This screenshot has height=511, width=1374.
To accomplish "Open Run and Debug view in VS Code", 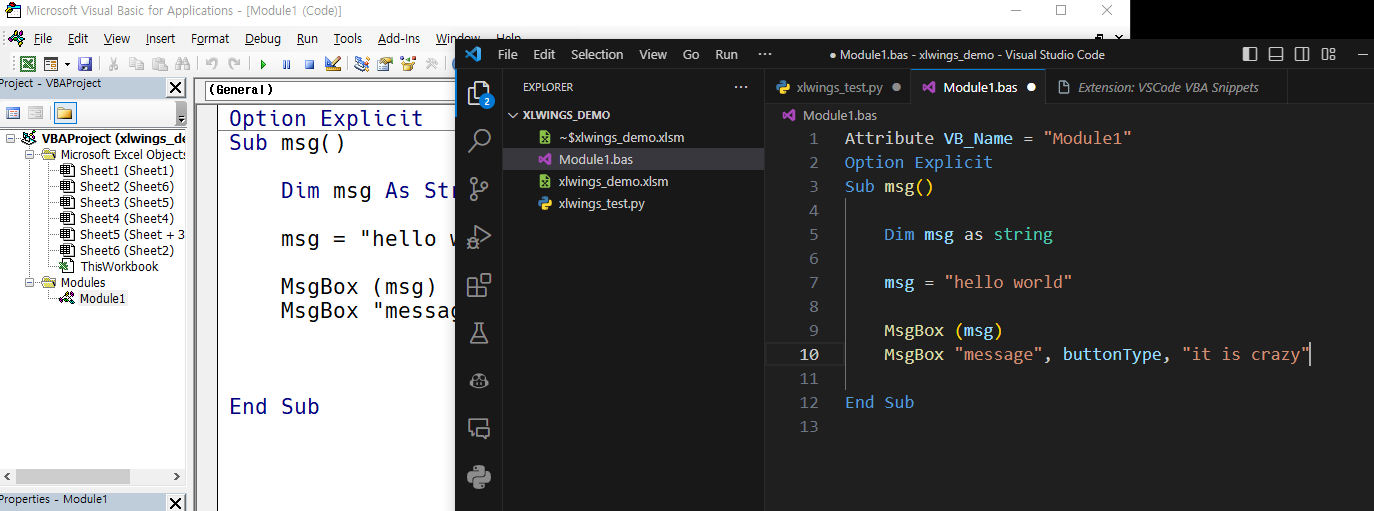I will pyautogui.click(x=480, y=236).
